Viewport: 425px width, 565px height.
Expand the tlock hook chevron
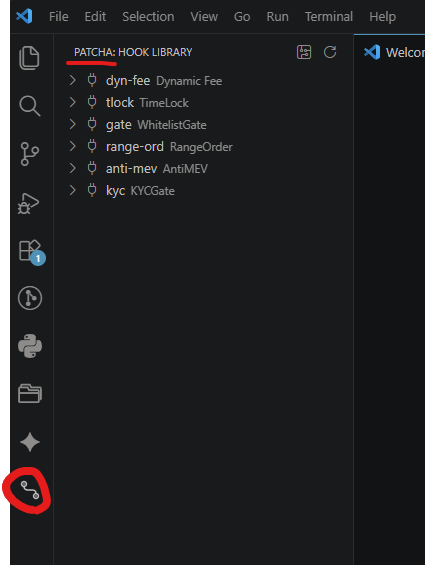point(72,102)
